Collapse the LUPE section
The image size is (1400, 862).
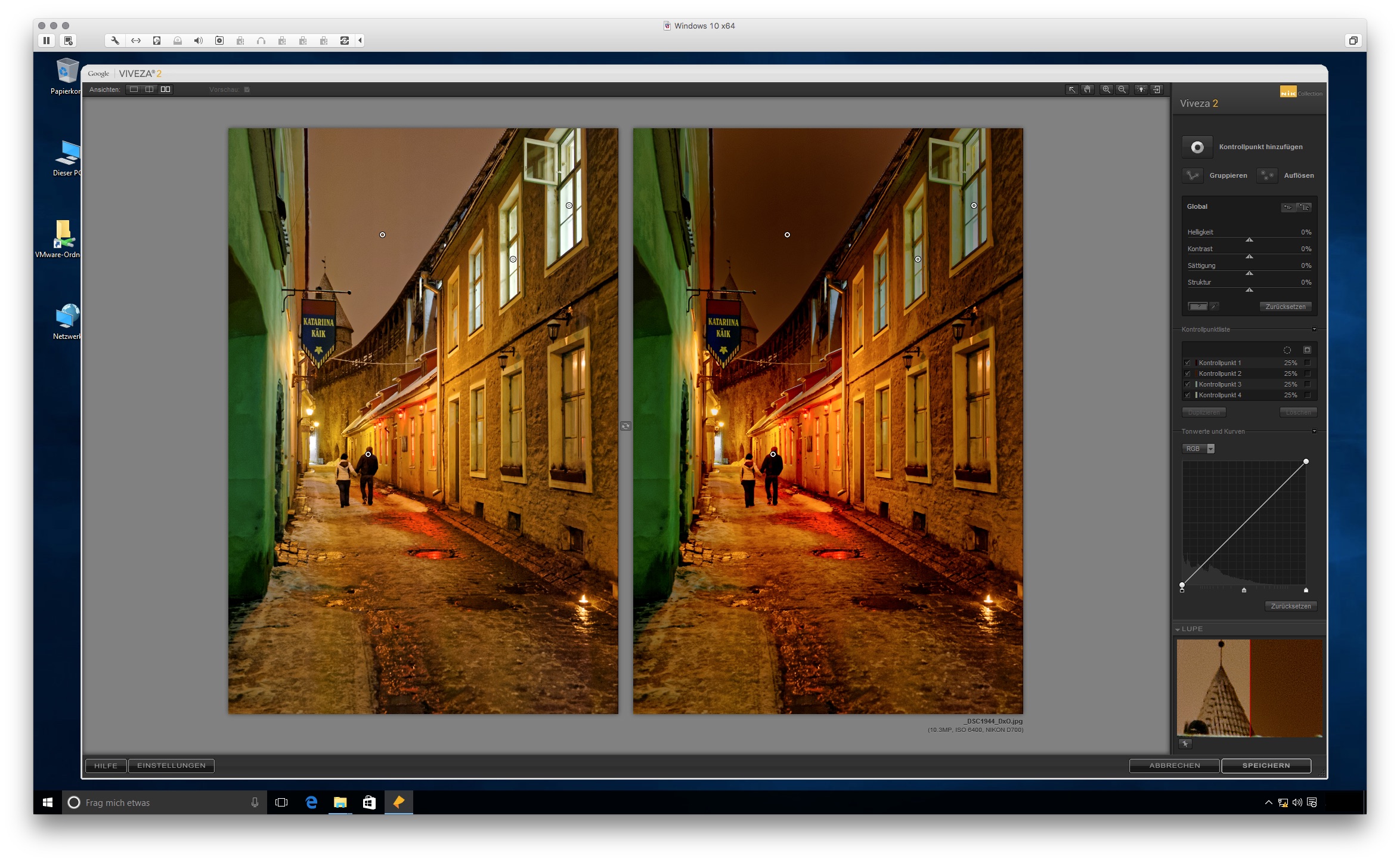click(x=1178, y=629)
